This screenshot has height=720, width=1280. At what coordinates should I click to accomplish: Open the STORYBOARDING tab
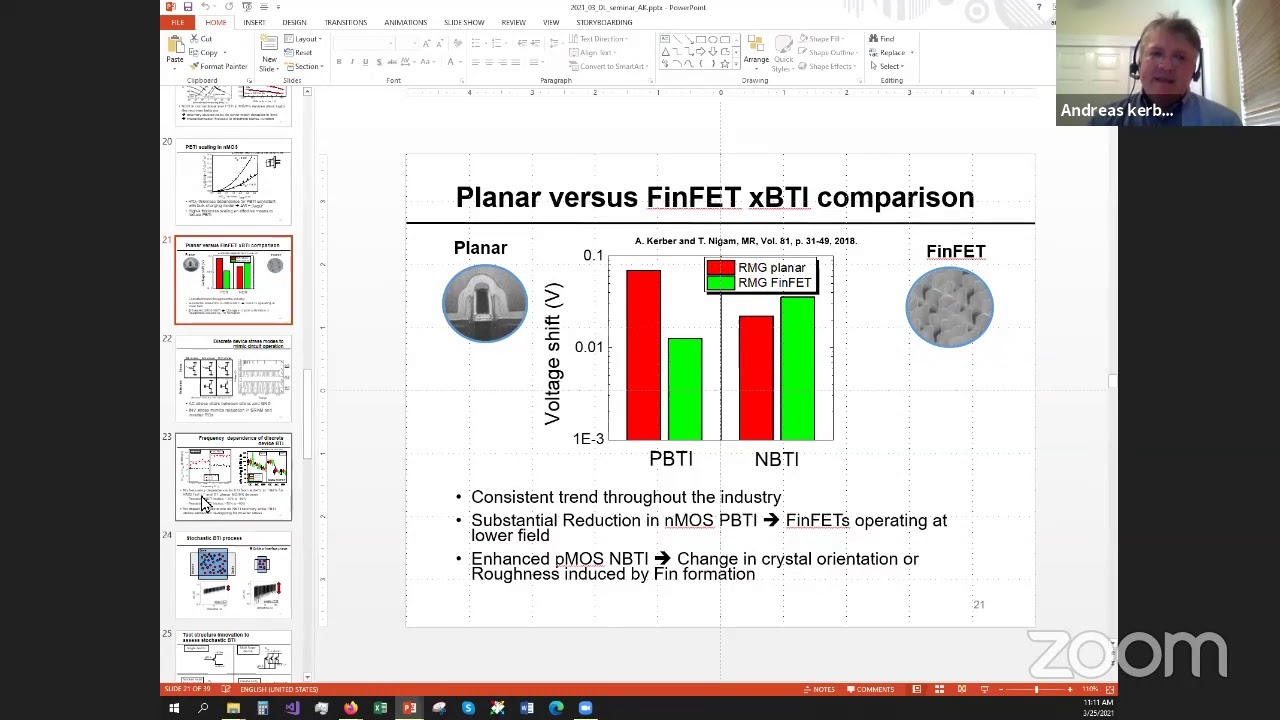[x=604, y=22]
